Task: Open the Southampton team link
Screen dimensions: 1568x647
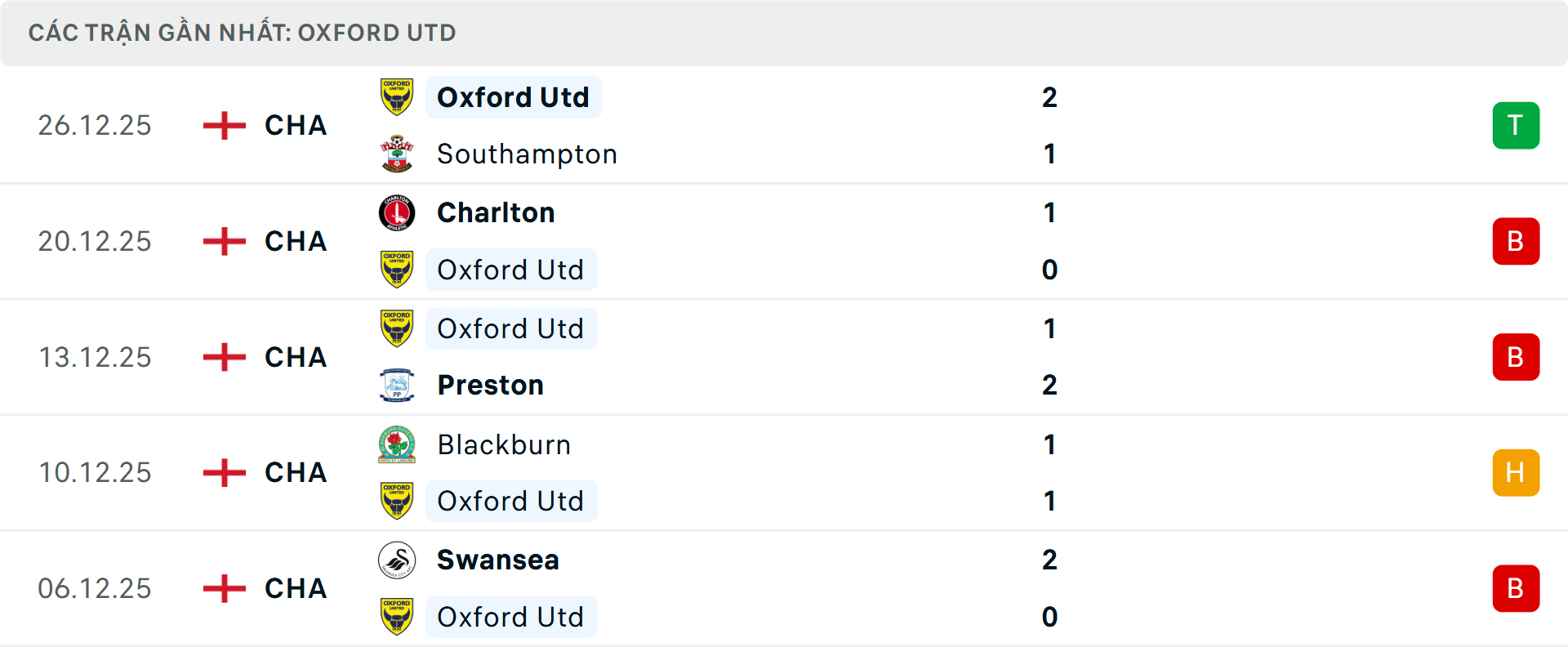Action: [x=527, y=154]
